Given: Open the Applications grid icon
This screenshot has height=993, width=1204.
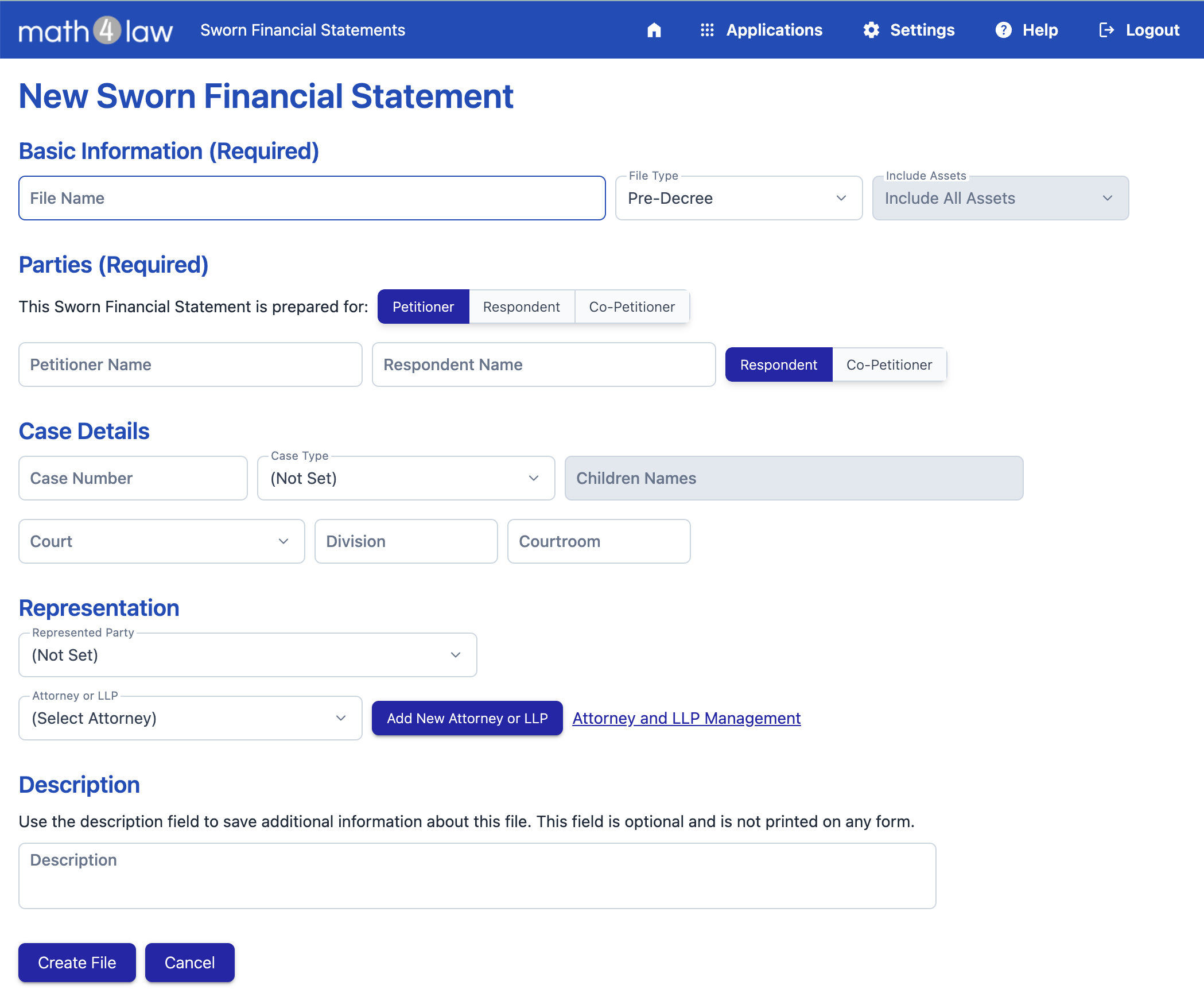Looking at the screenshot, I should tap(707, 30).
